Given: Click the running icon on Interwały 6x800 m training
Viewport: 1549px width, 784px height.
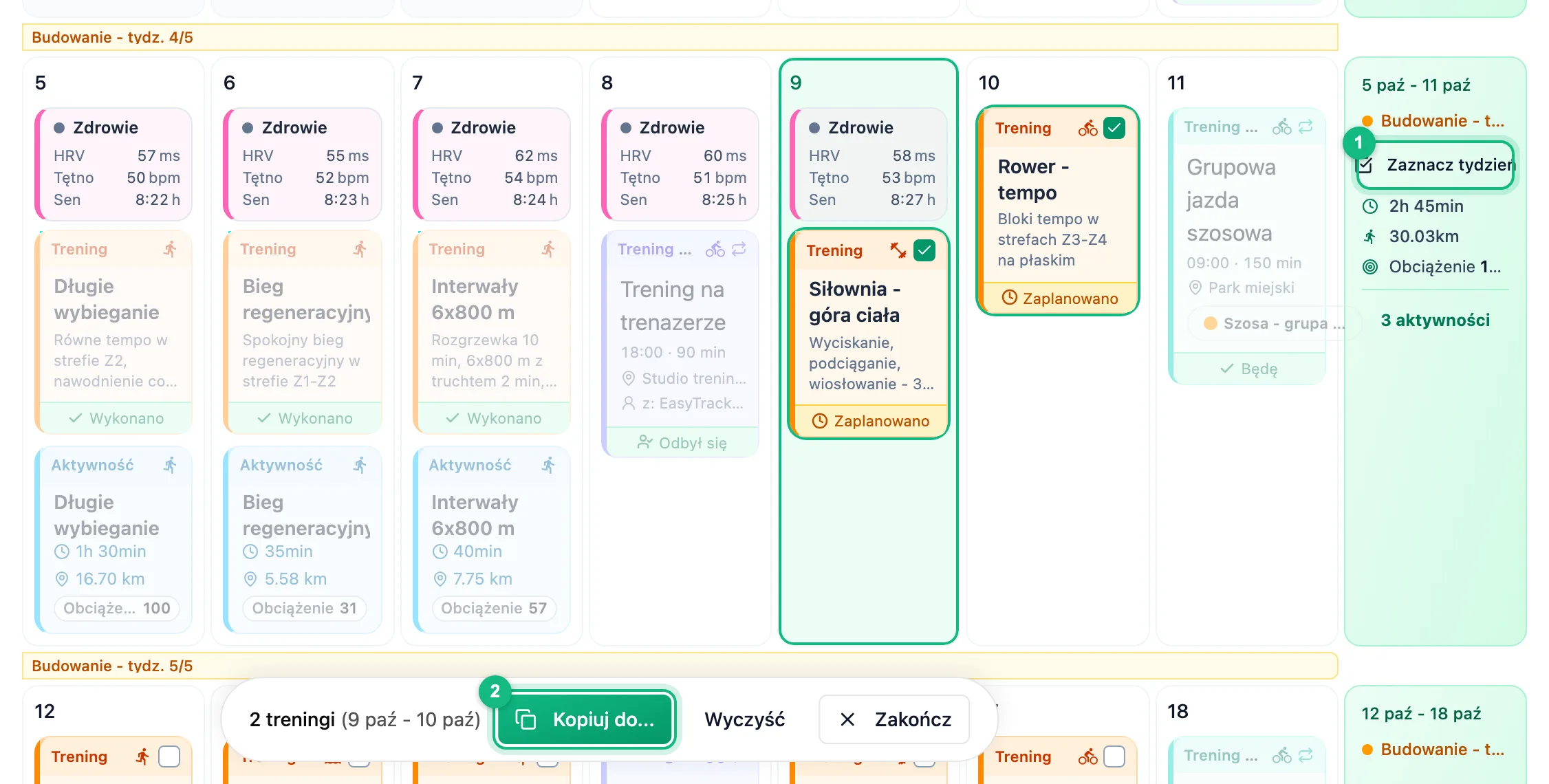Looking at the screenshot, I should [x=548, y=249].
